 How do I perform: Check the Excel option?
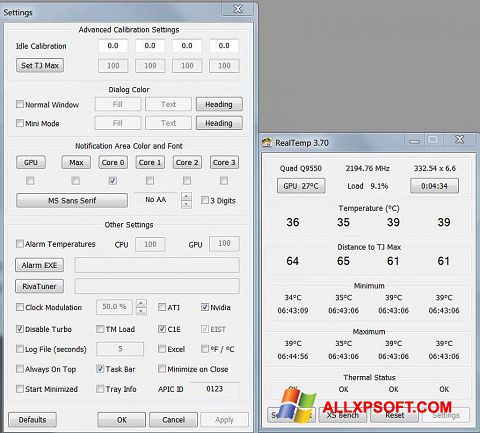(x=162, y=349)
